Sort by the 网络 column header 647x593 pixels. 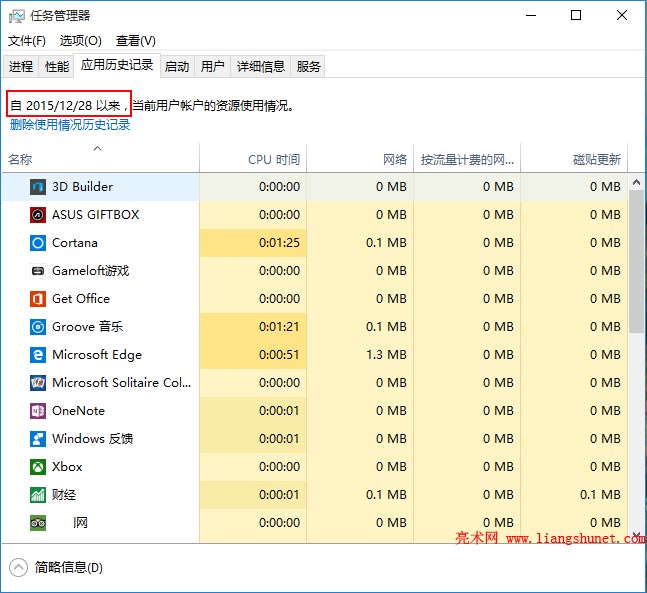coord(360,158)
